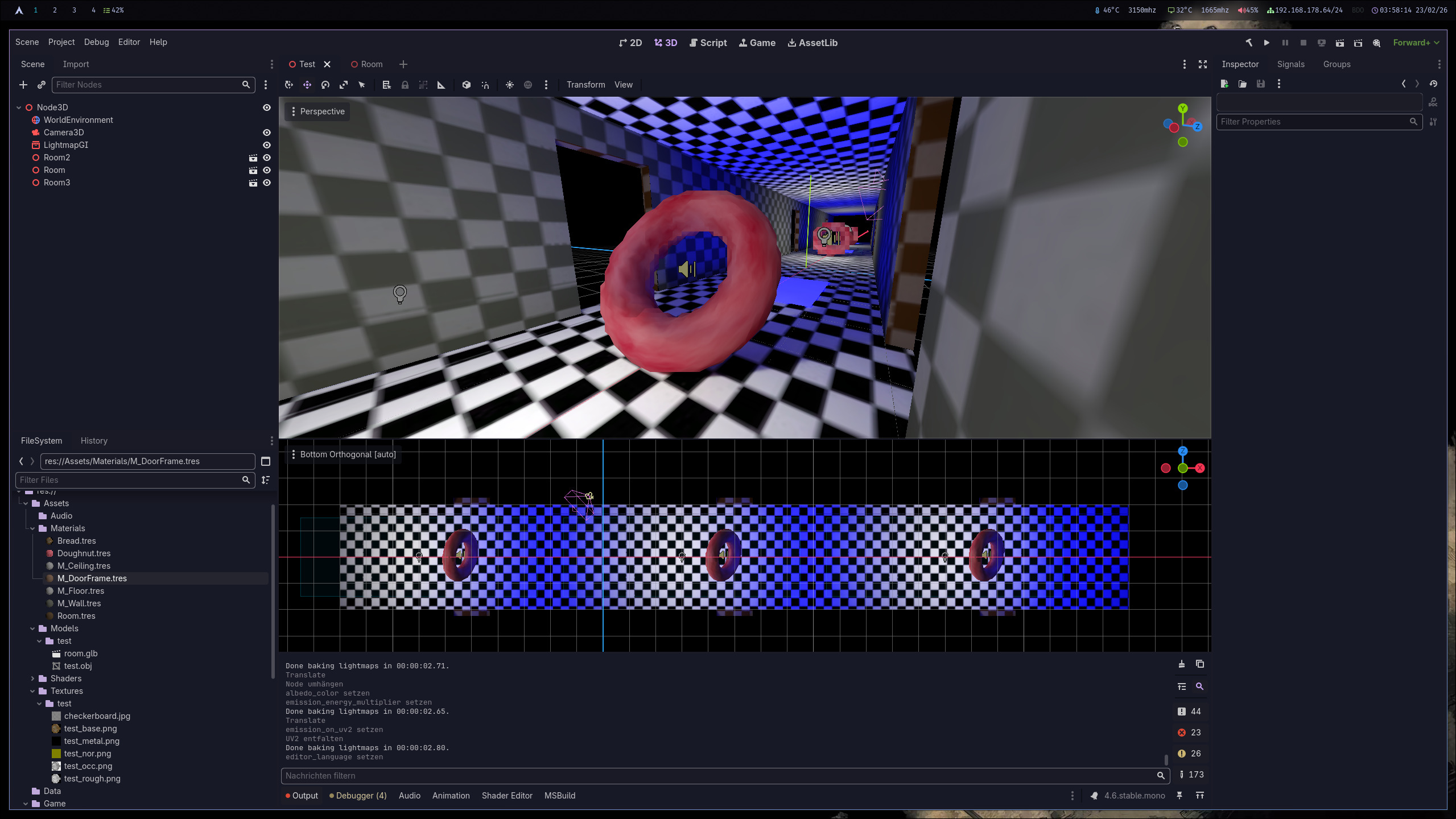Viewport: 1456px width, 819px height.
Task: Switch to the Signals tab
Action: 1290,64
